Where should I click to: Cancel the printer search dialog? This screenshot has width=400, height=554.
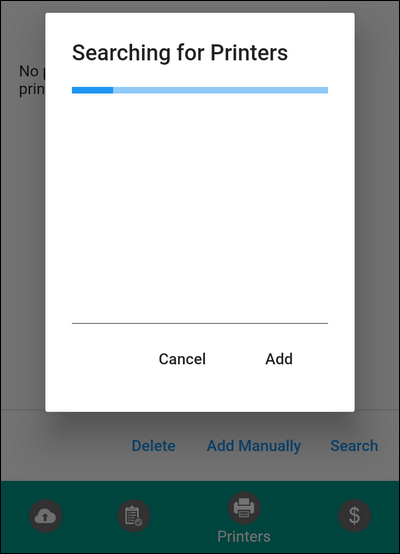click(182, 359)
